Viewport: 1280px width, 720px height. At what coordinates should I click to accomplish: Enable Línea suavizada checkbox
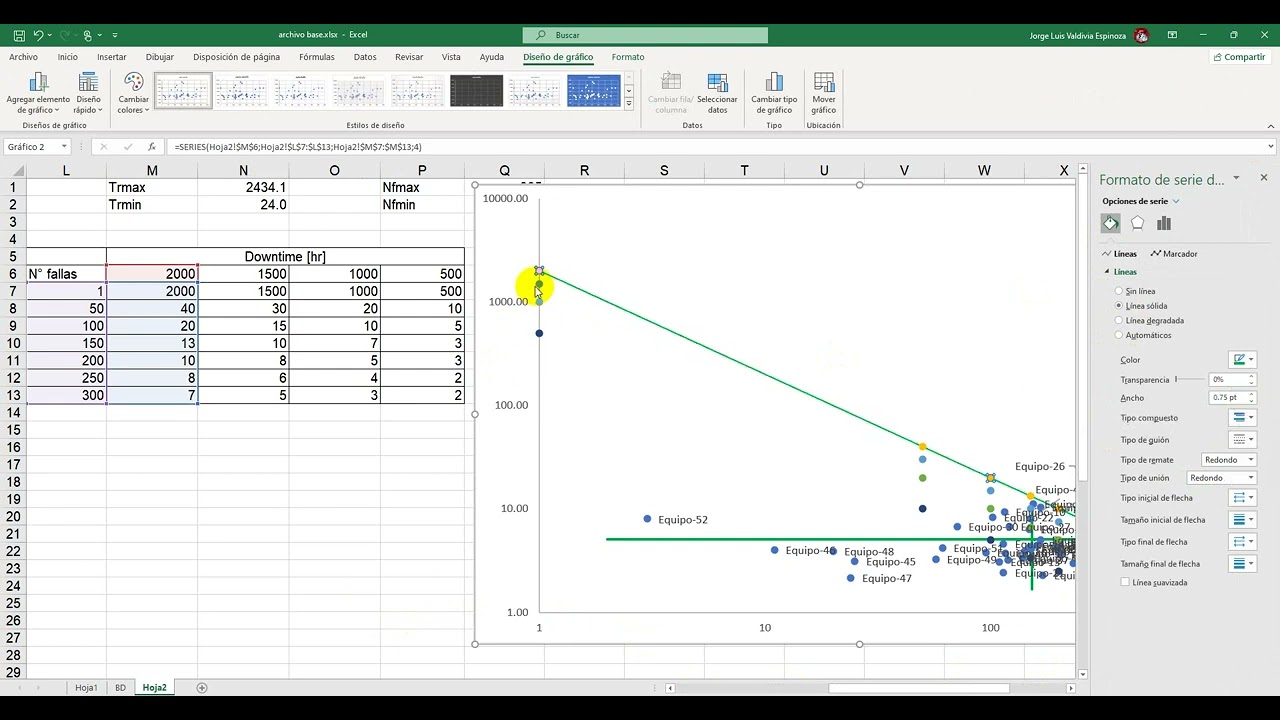pyautogui.click(x=1125, y=582)
